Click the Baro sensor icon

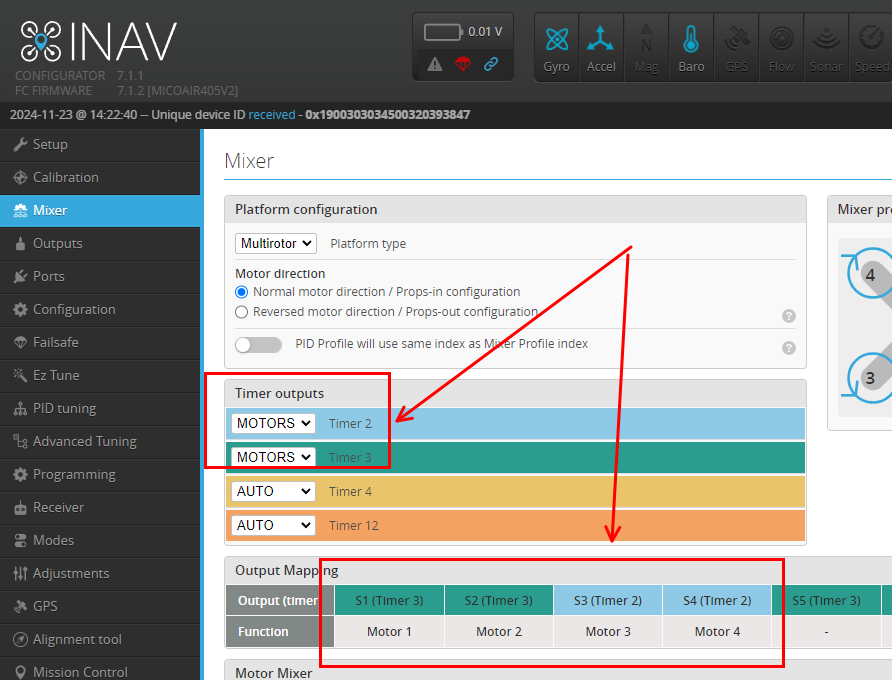click(691, 49)
